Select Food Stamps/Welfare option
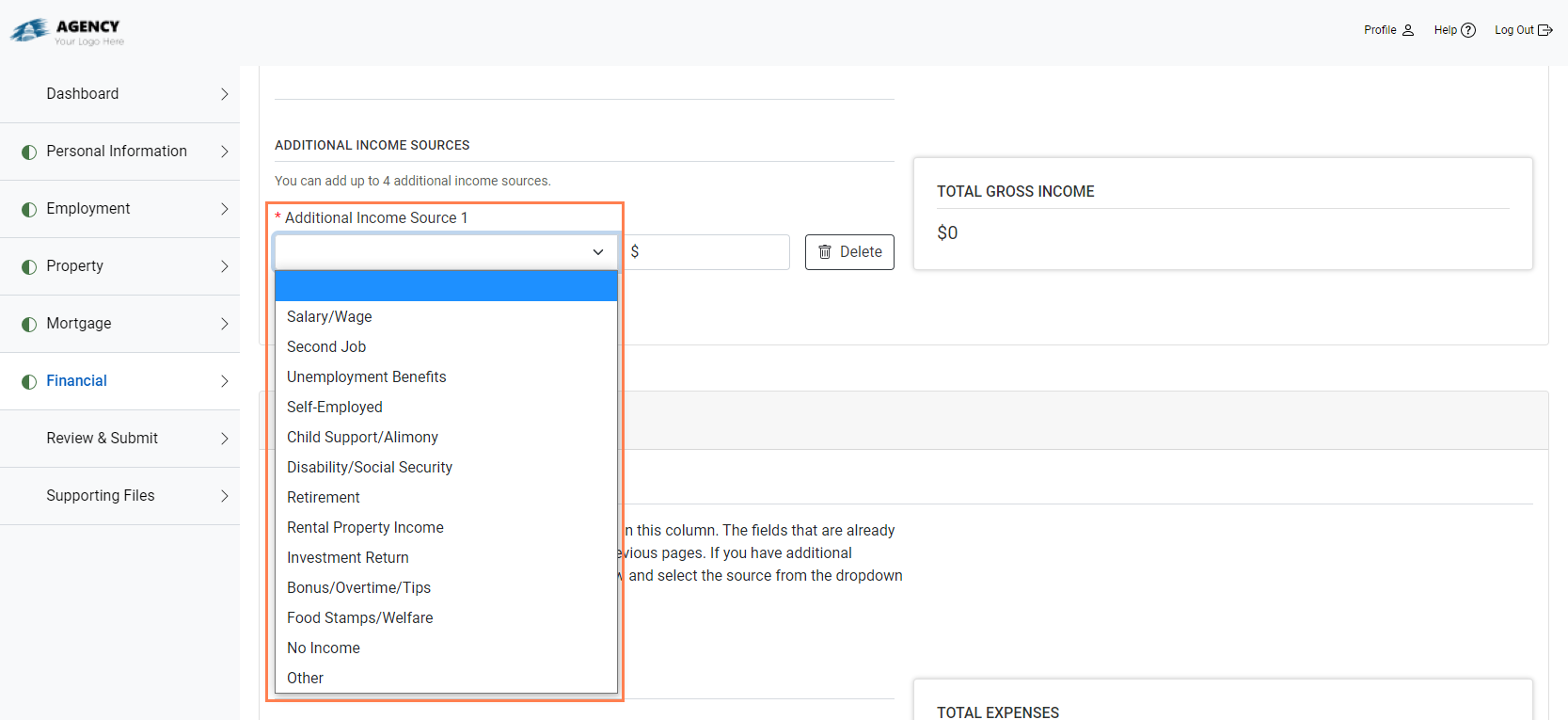1568x720 pixels. pyautogui.click(x=360, y=618)
